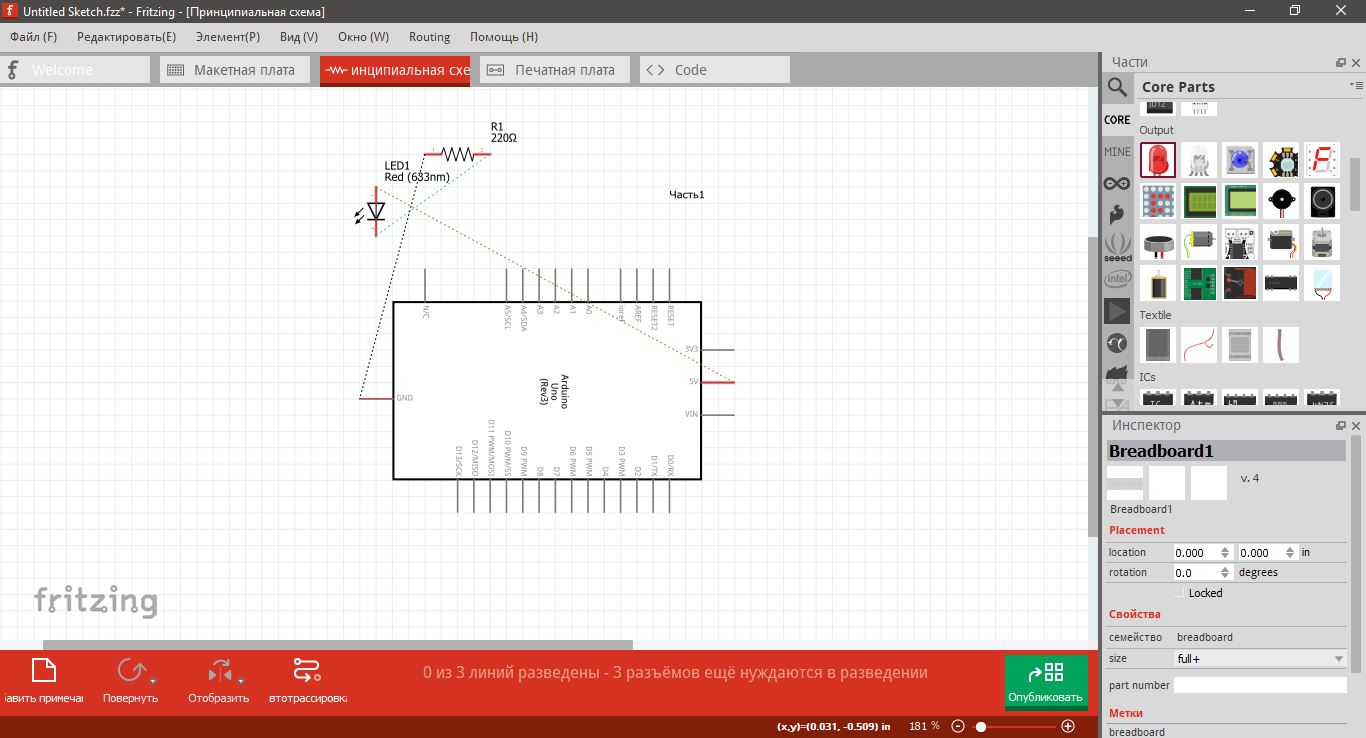
Task: Open the Элемент menu
Action: 228,37
